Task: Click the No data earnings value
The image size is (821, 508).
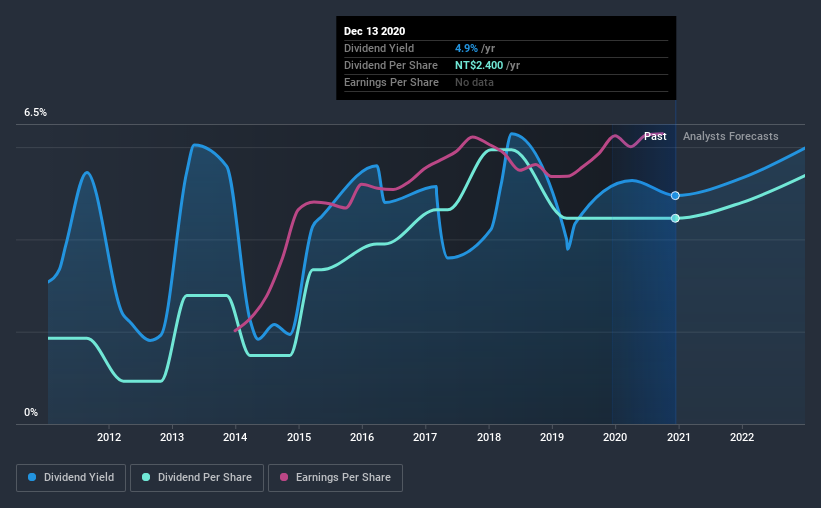Action: (474, 82)
